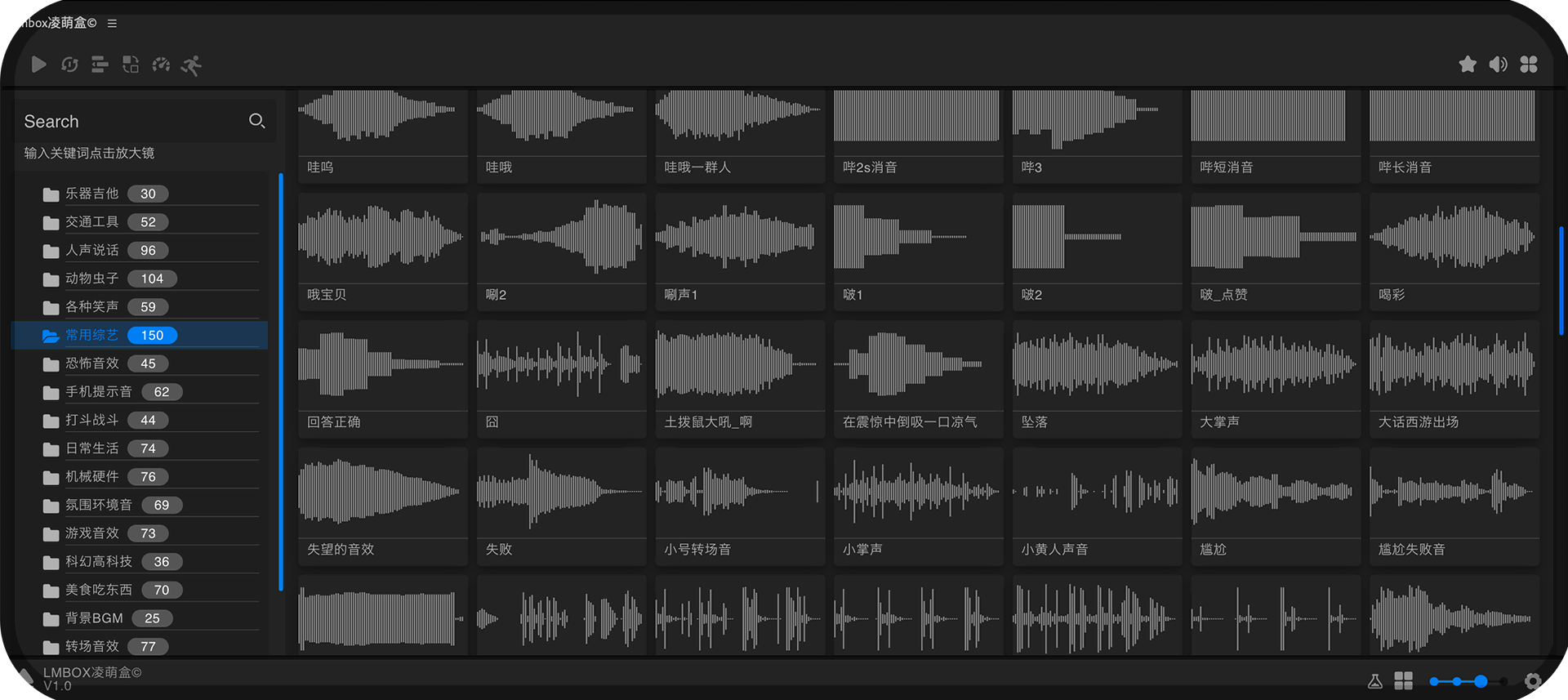The width and height of the screenshot is (1568, 700).
Task: Click the 唰2 sound waveform
Action: [561, 238]
